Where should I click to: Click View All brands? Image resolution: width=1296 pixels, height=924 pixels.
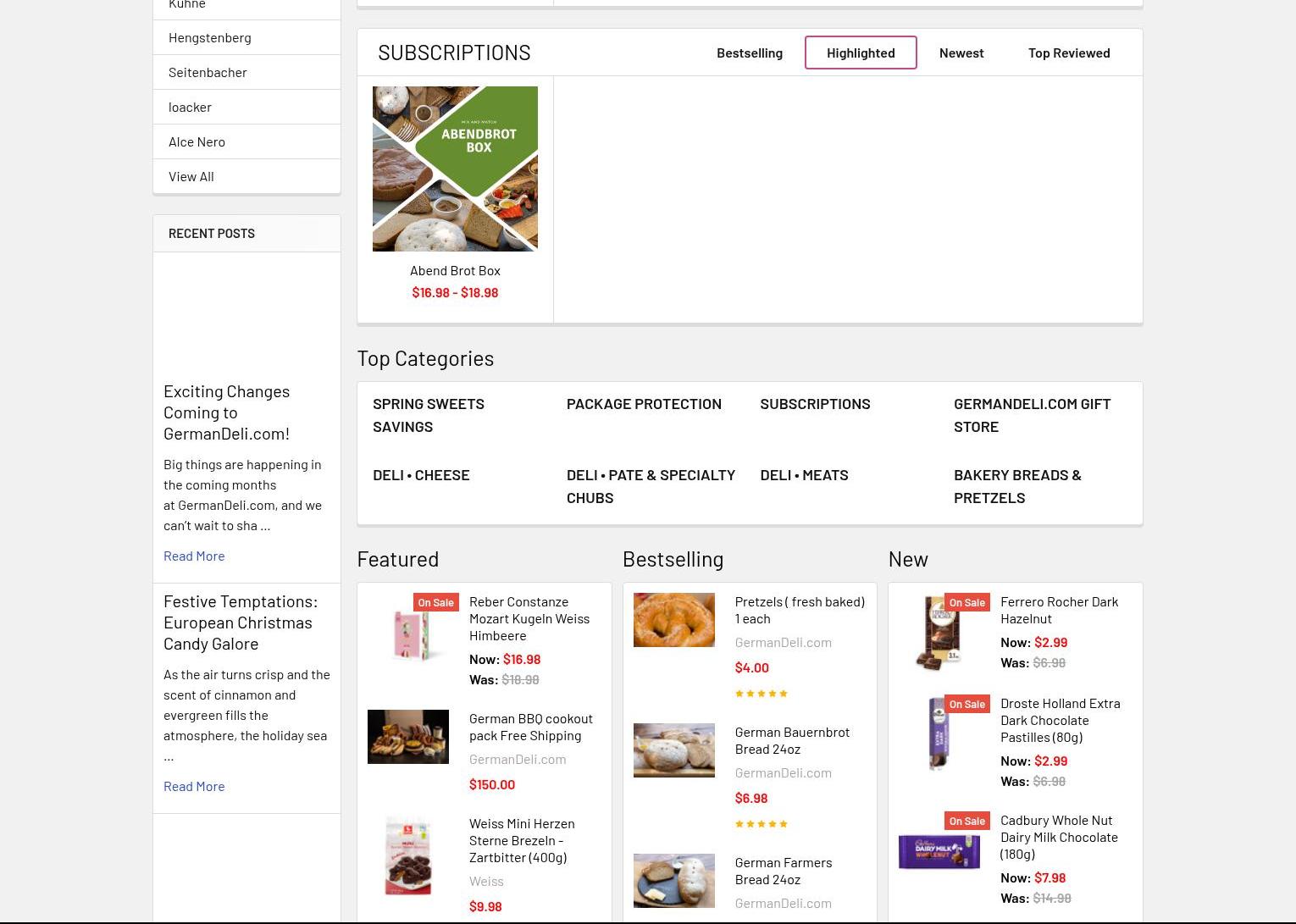[191, 176]
